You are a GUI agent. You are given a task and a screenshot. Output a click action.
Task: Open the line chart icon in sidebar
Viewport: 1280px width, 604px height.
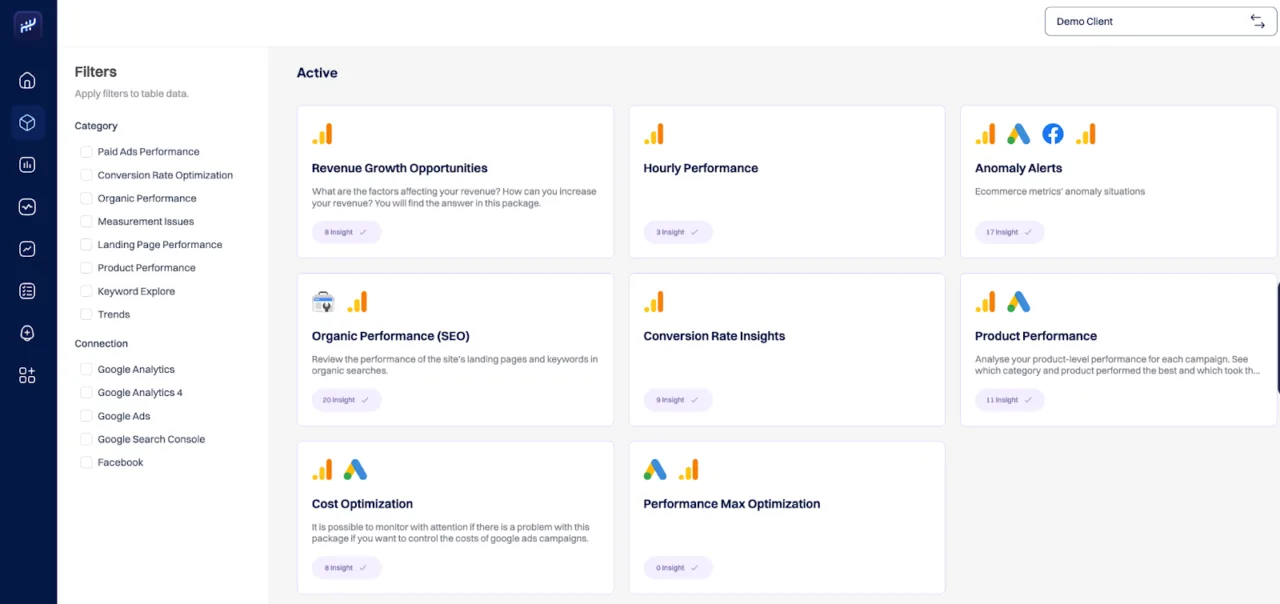[27, 249]
